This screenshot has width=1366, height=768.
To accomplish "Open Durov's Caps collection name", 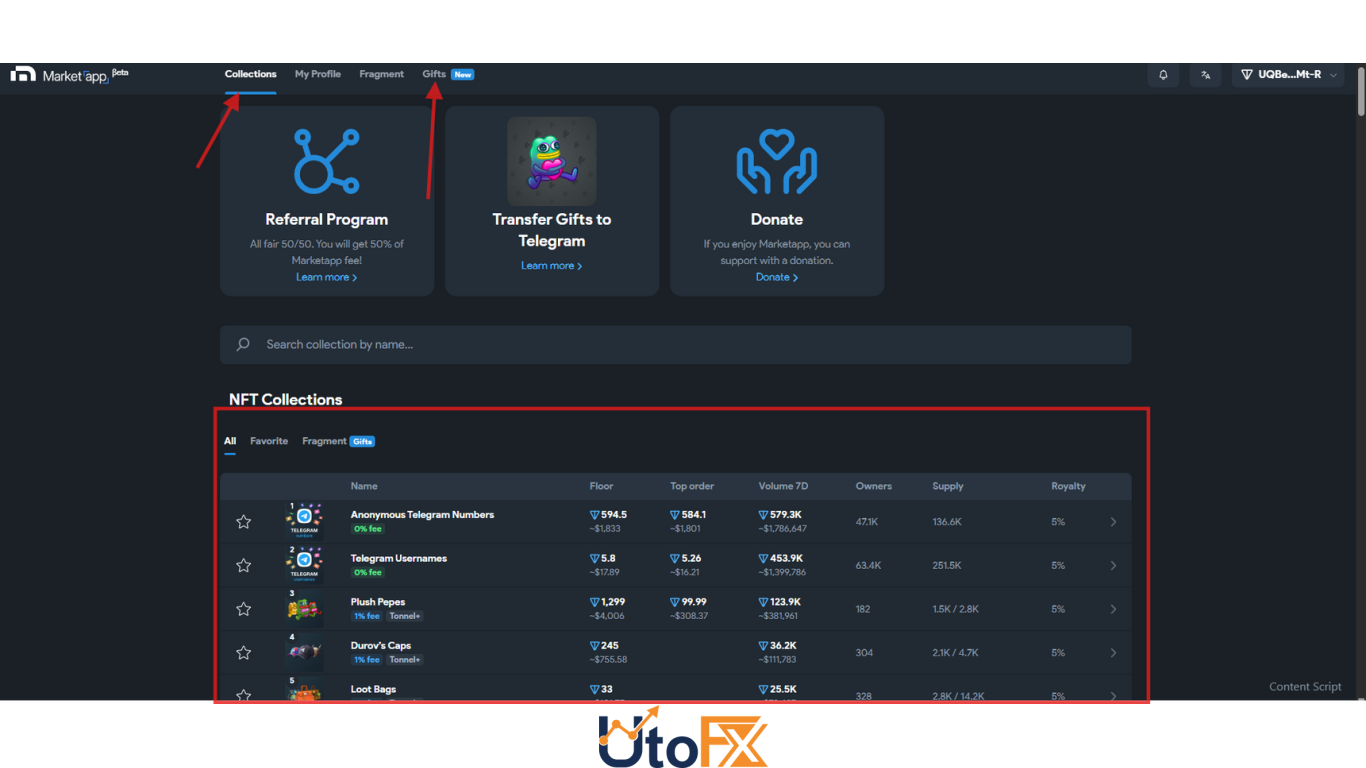I will point(381,646).
